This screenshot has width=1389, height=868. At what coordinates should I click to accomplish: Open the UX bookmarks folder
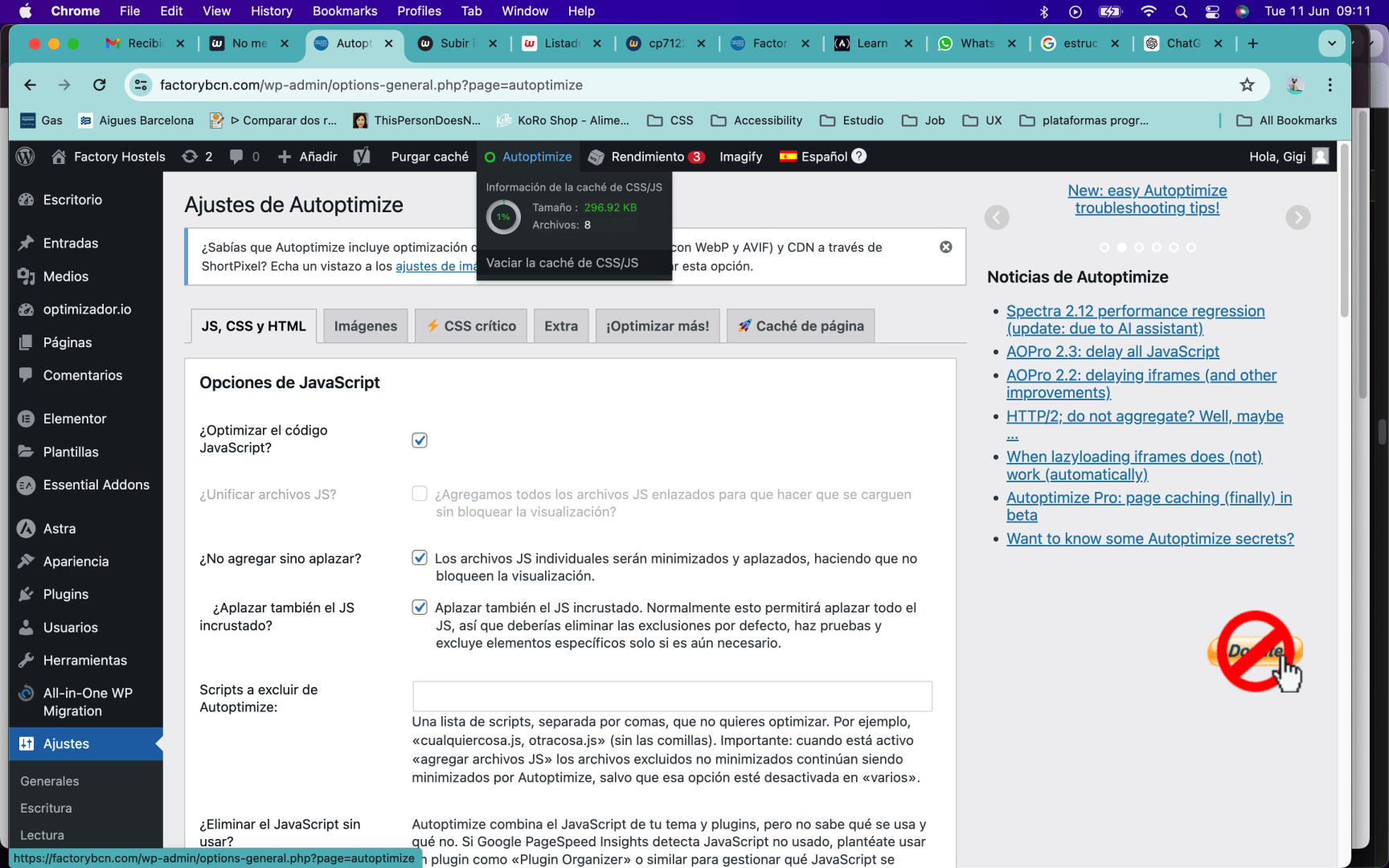(x=982, y=121)
